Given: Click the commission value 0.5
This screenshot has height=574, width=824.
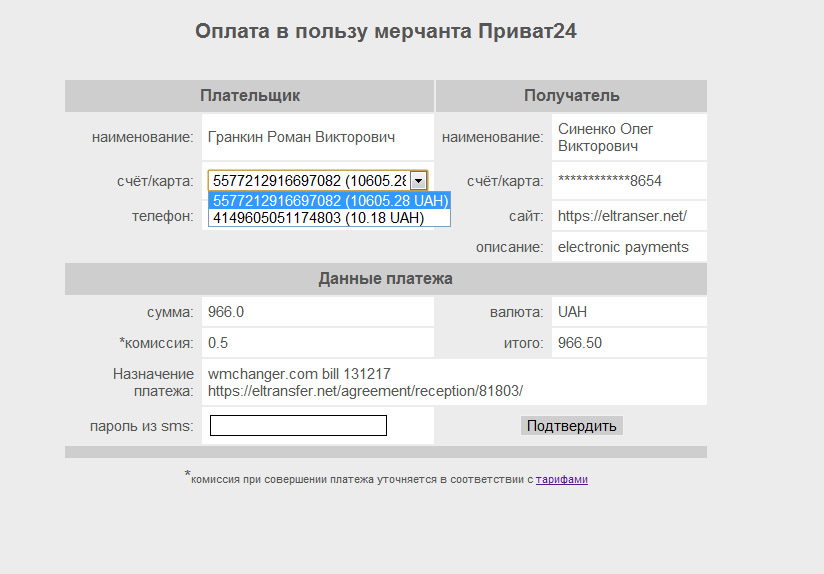Looking at the screenshot, I should tap(218, 343).
